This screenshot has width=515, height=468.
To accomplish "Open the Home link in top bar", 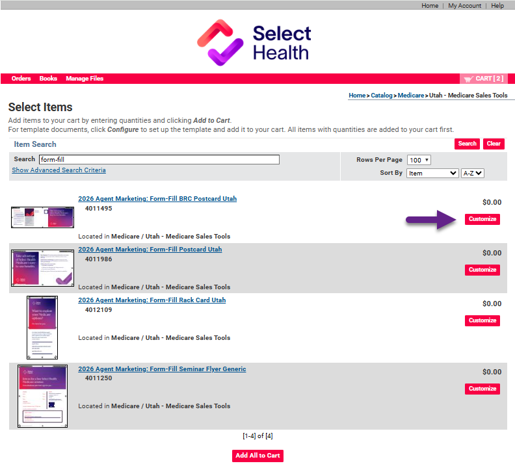I will coord(430,6).
